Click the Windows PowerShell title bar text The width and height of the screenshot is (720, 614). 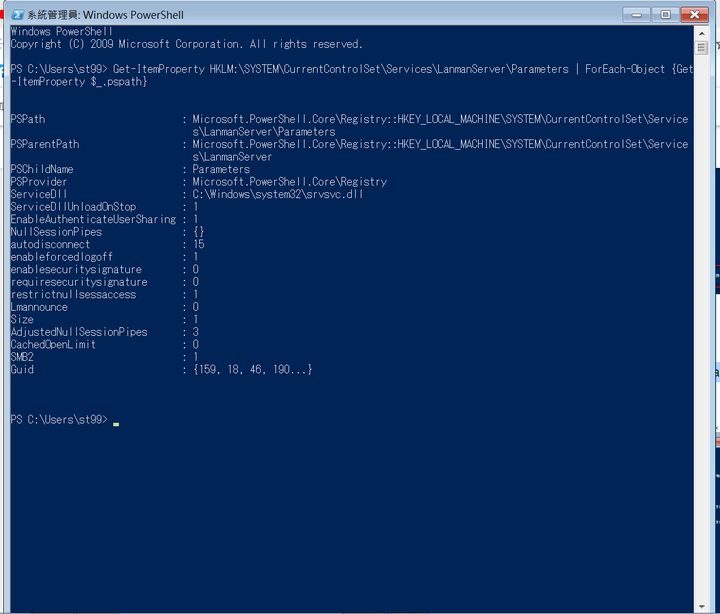point(106,15)
